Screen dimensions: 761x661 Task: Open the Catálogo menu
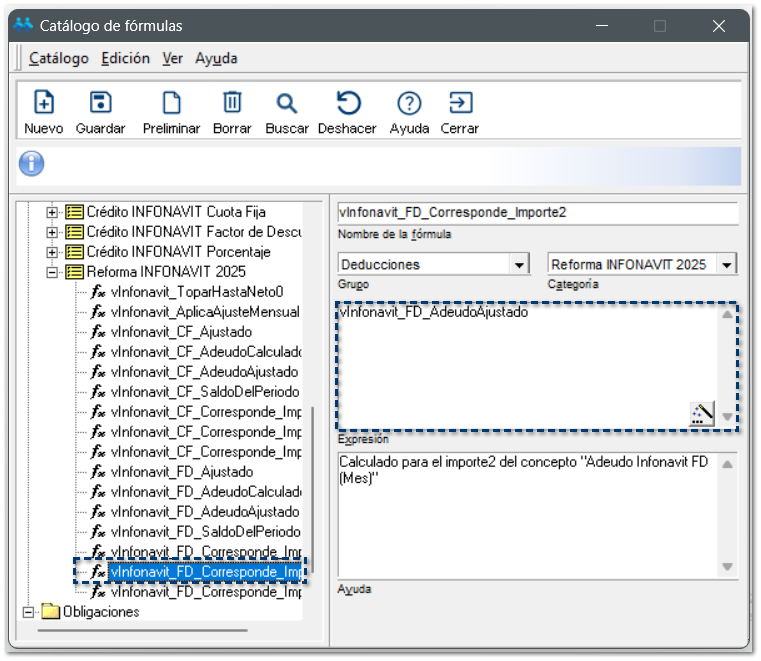tap(58, 58)
